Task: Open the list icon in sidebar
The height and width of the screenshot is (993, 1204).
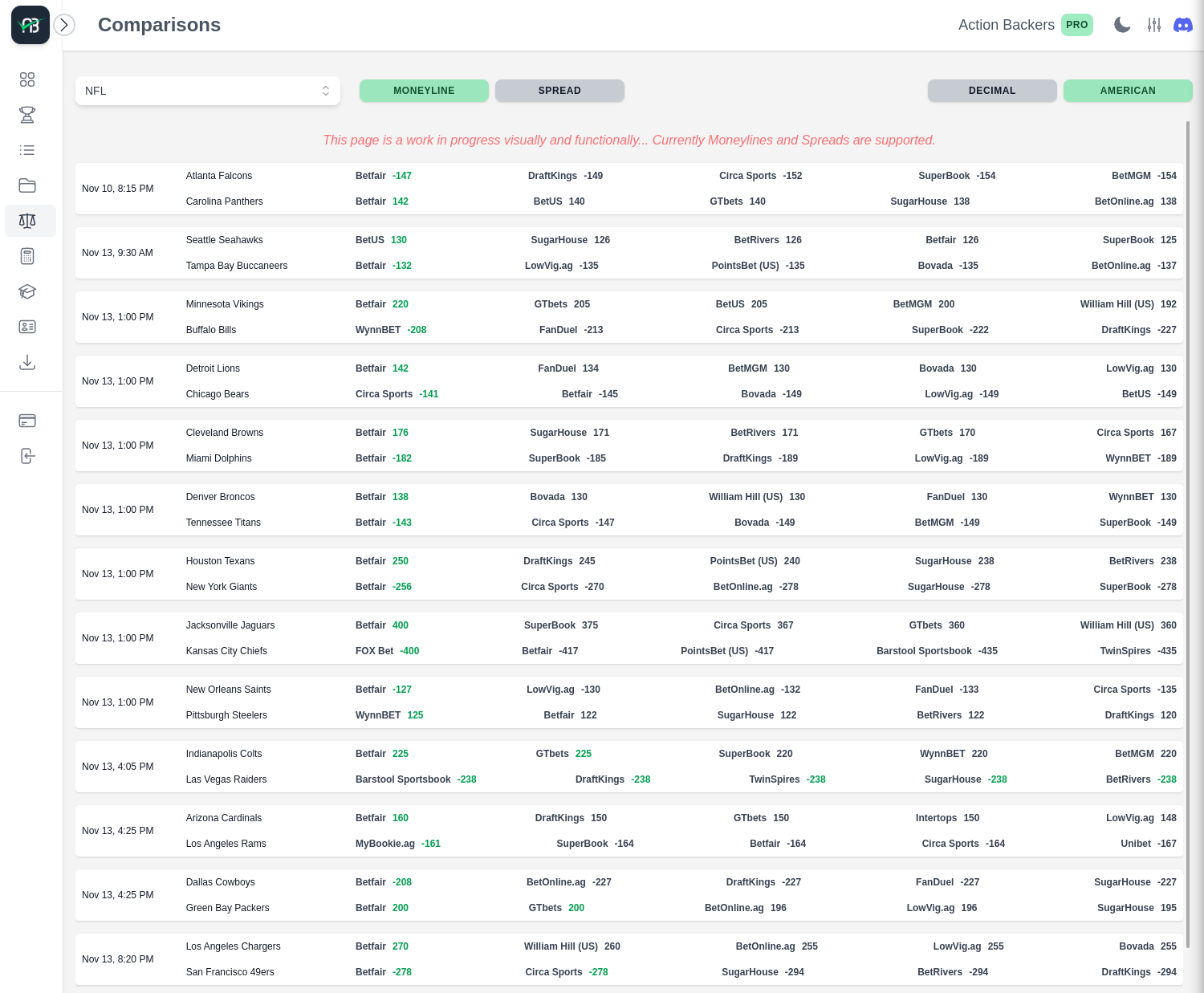Action: point(27,150)
